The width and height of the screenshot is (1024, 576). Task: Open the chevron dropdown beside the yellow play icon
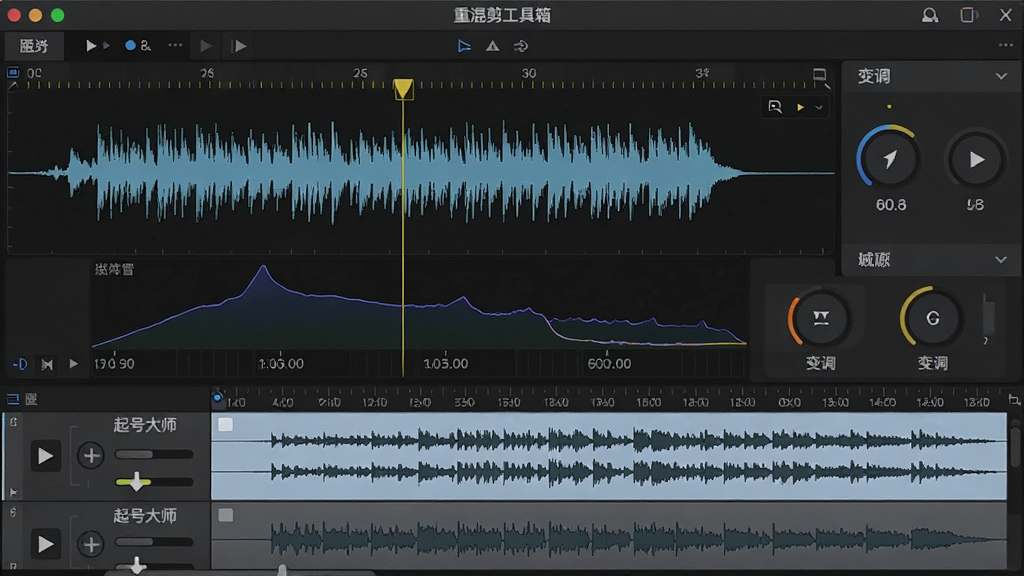pos(818,107)
